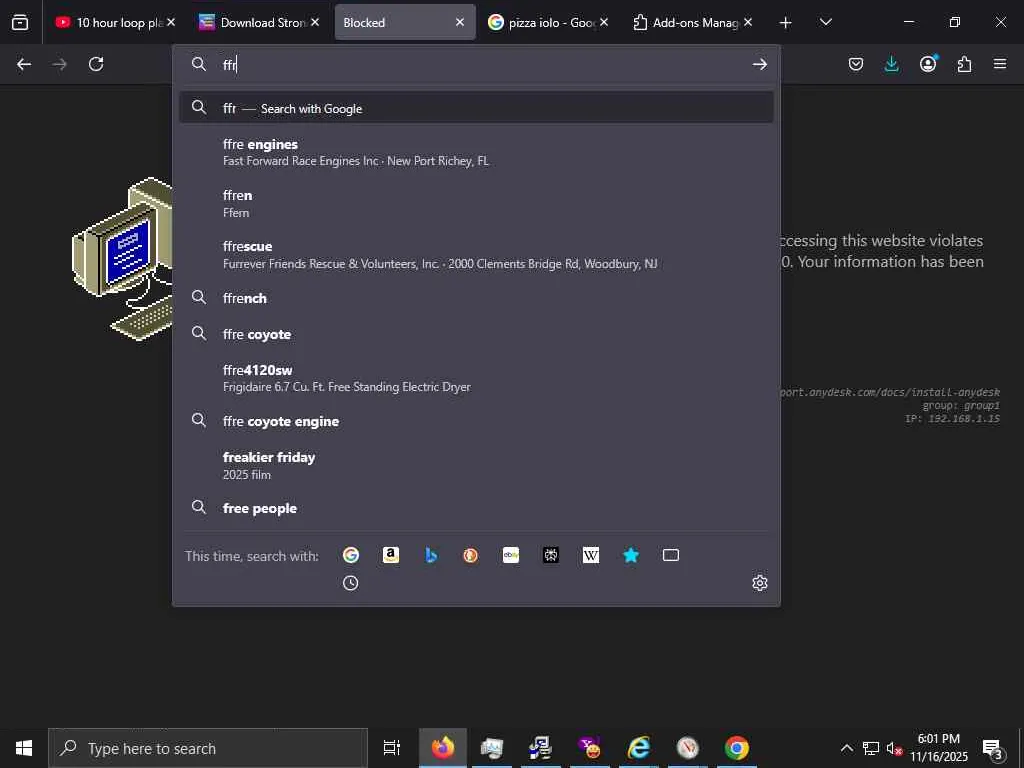1024x768 pixels.
Task: Close the Add-ons Manager tab
Action: (748, 22)
